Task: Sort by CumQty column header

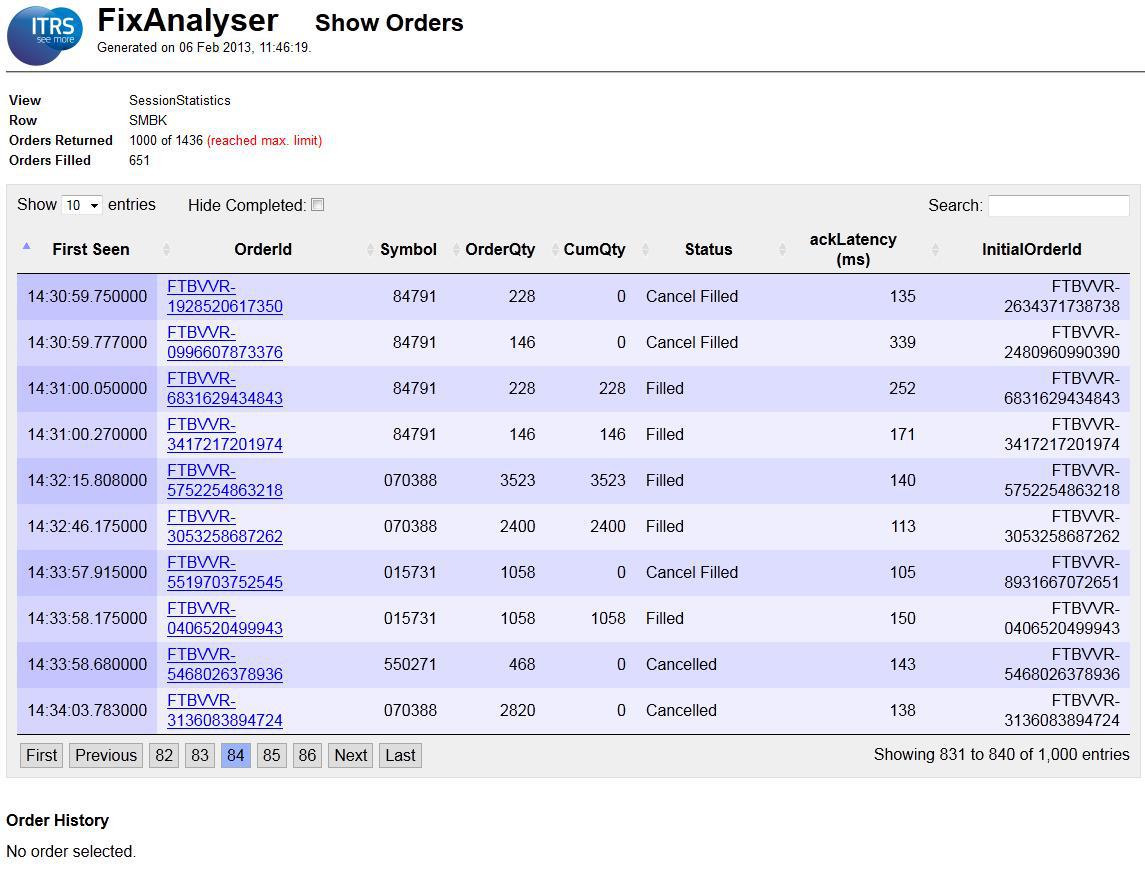Action: [594, 250]
